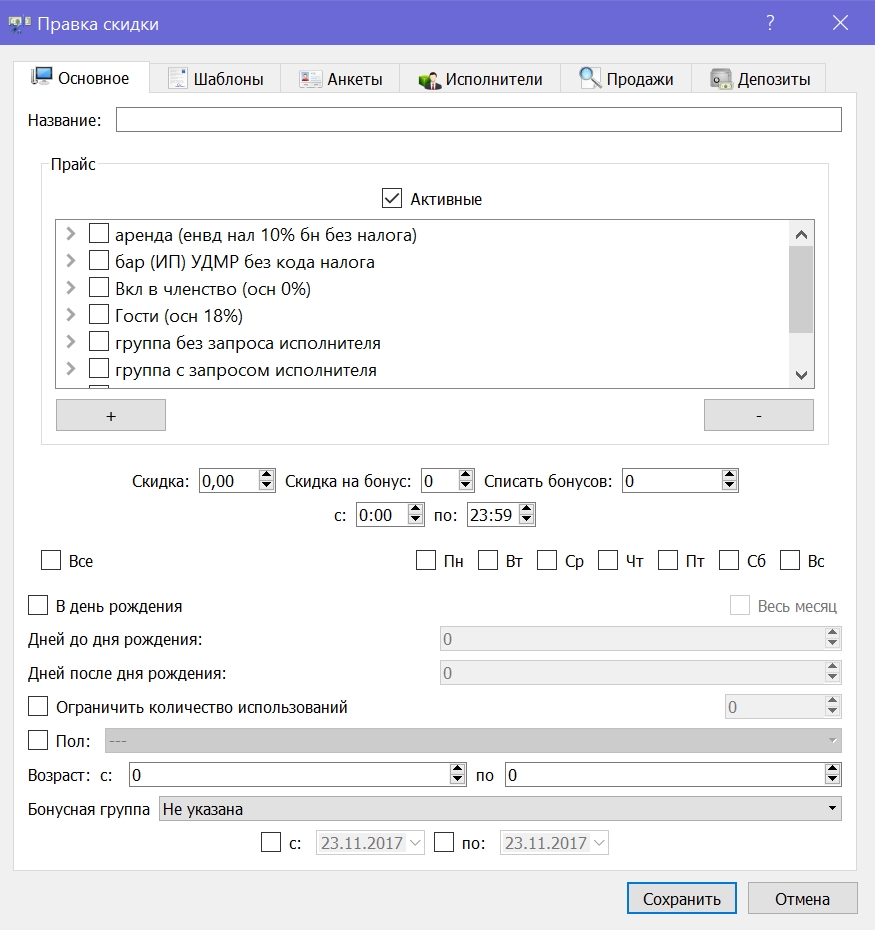Check the Вкл в членство (осн 0%) item

point(98,287)
